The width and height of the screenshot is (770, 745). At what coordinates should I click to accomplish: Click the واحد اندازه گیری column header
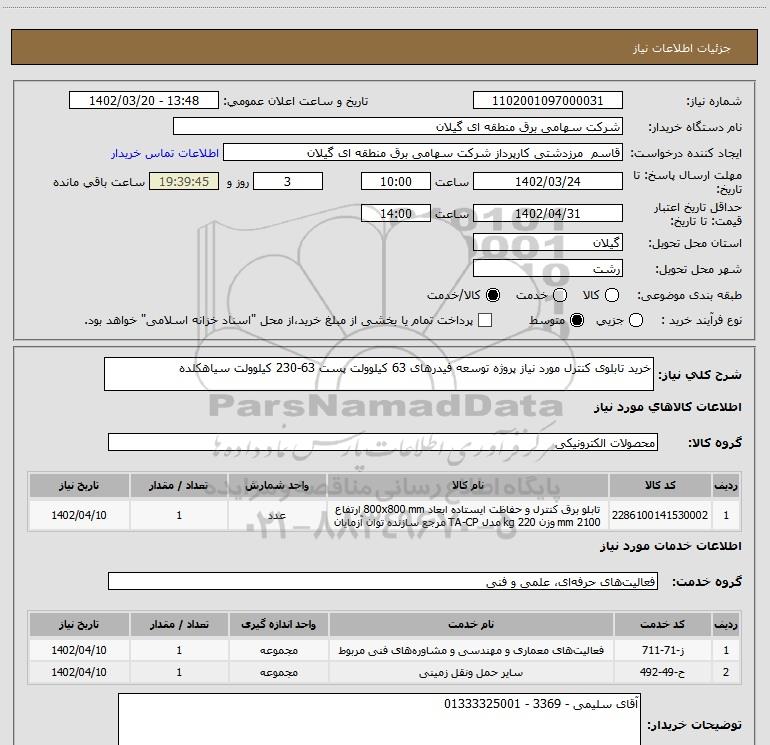pyautogui.click(x=278, y=624)
